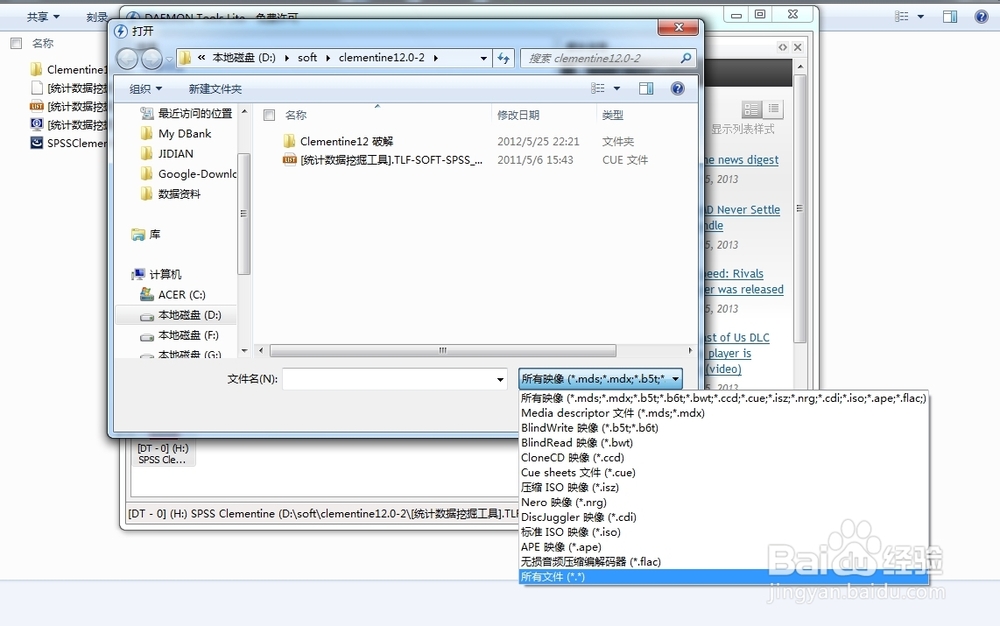Viewport: 1000px width, 626px height.
Task: Select 库 in navigation tree
Action: (x=146, y=235)
